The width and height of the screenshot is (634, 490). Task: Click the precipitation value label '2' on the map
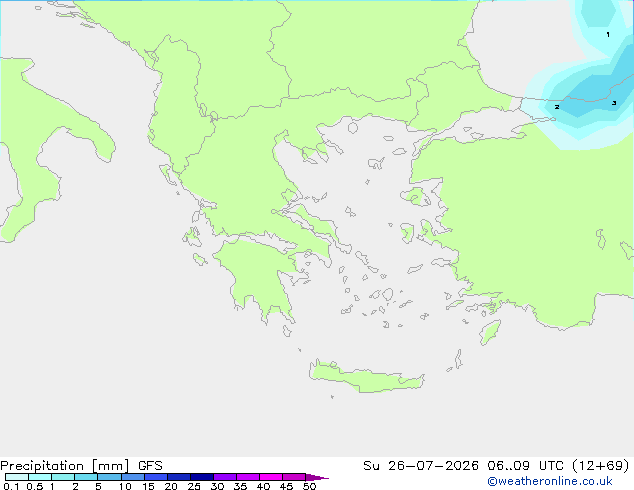point(557,107)
